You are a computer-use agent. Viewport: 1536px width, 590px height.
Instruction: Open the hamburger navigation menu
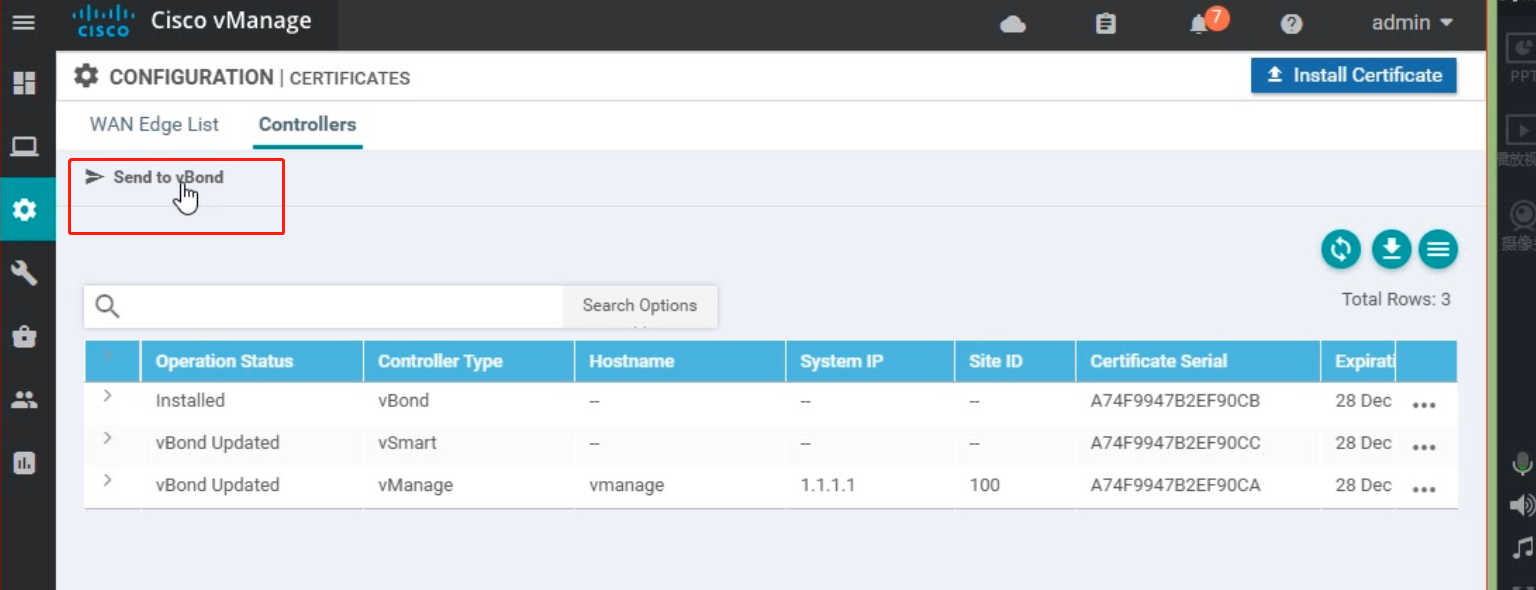pos(24,22)
